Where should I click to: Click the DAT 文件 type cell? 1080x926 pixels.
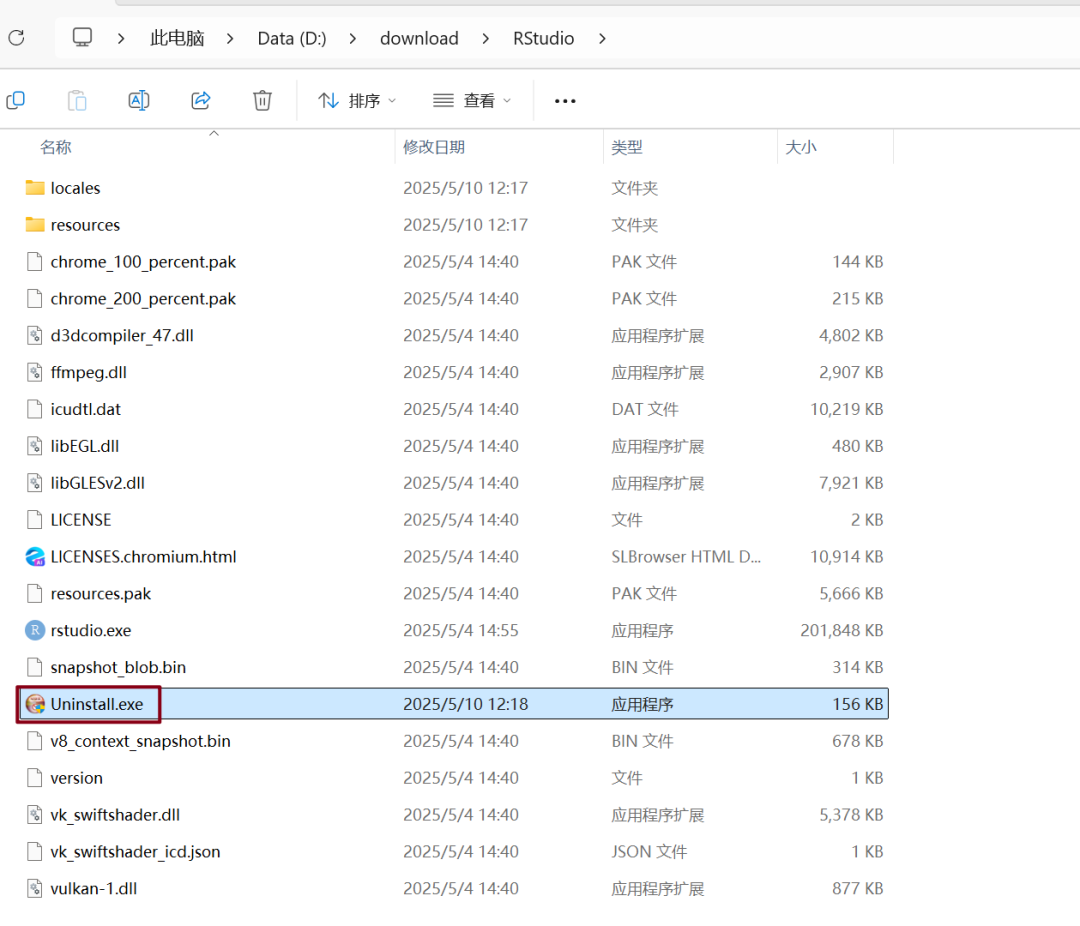[645, 409]
